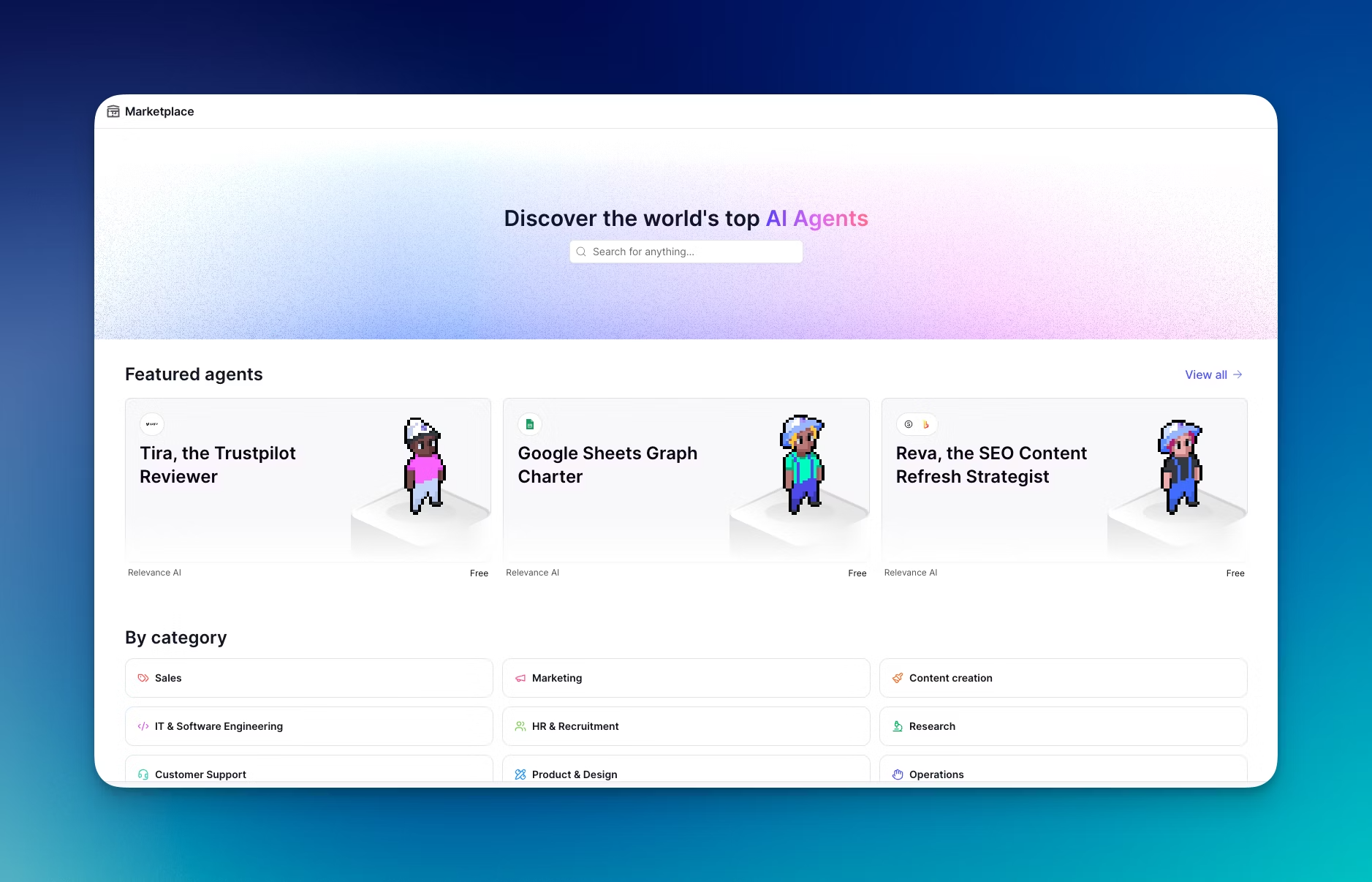This screenshot has height=882, width=1372.
Task: Open the View all featured agents link
Action: tap(1211, 374)
